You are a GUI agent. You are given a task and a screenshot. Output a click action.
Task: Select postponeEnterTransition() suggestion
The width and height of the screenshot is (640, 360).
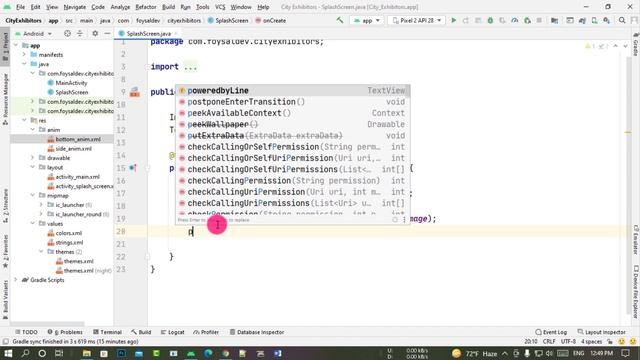tap(293, 102)
